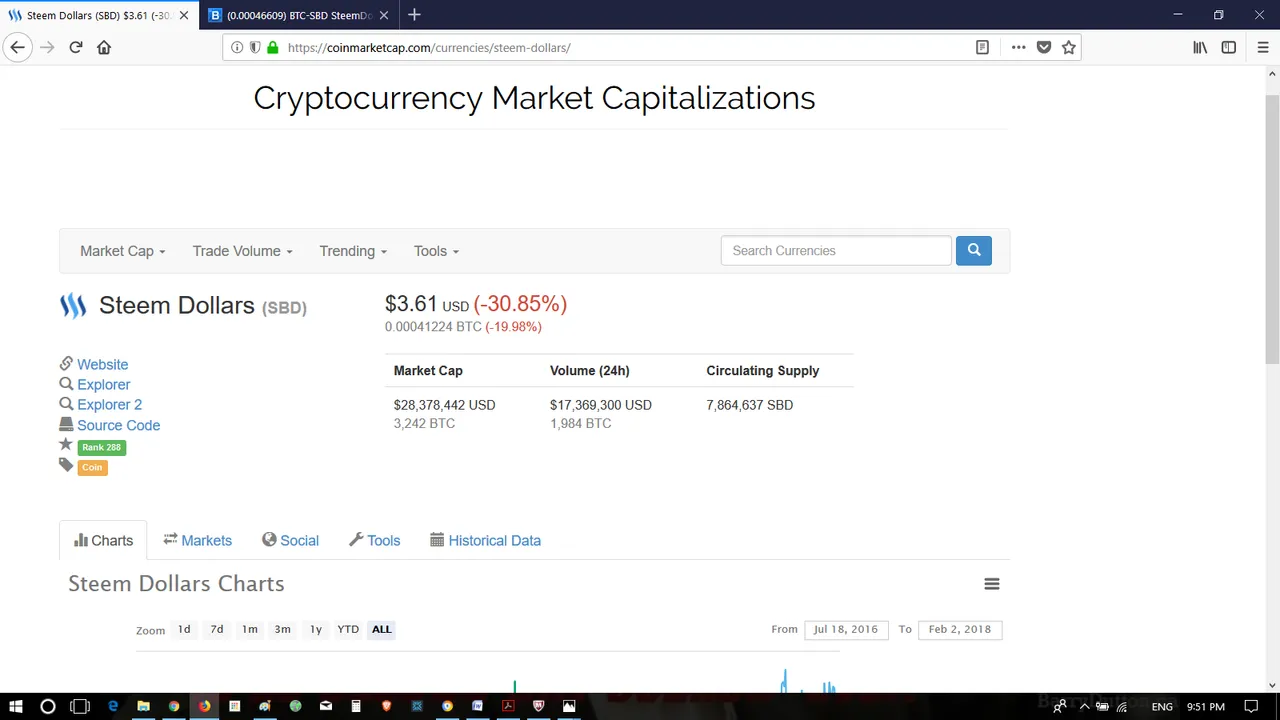
Task: Set chart zoom to 1y
Action: [316, 629]
